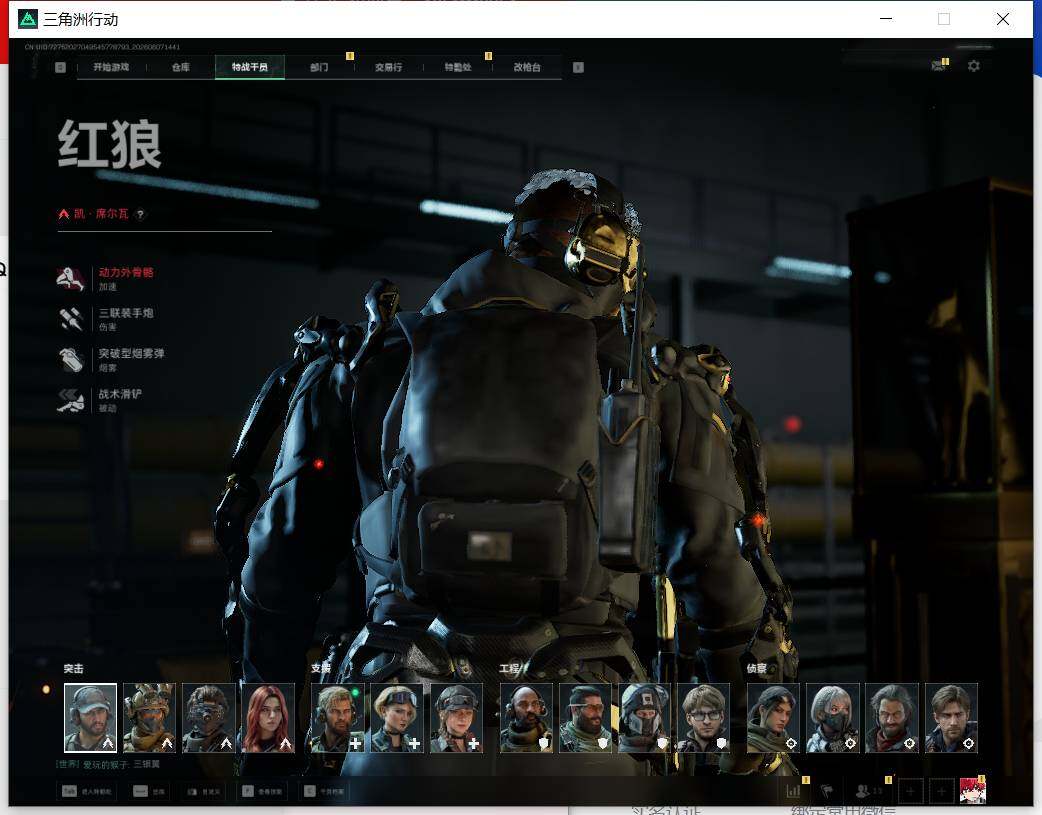
Task: Select the 突击 operator wearing dark gas mask
Action: tap(209, 718)
